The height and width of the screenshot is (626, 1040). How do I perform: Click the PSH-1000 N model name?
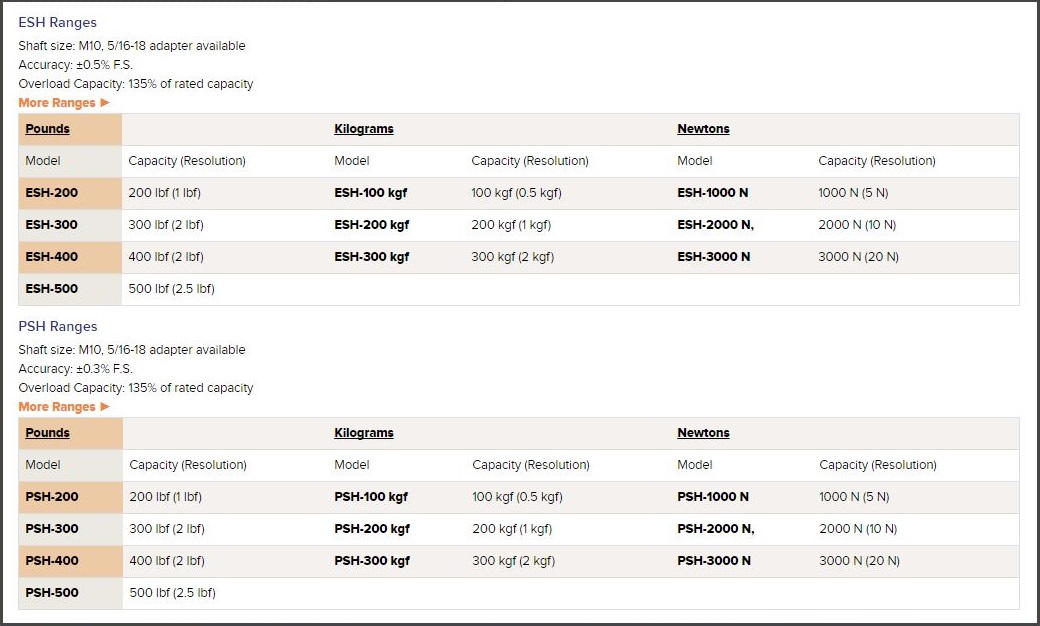pyautogui.click(x=713, y=497)
